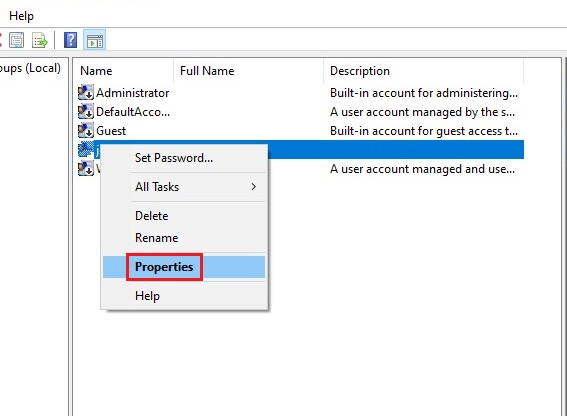
Task: Choose Delete in the context menu
Action: coord(152,216)
